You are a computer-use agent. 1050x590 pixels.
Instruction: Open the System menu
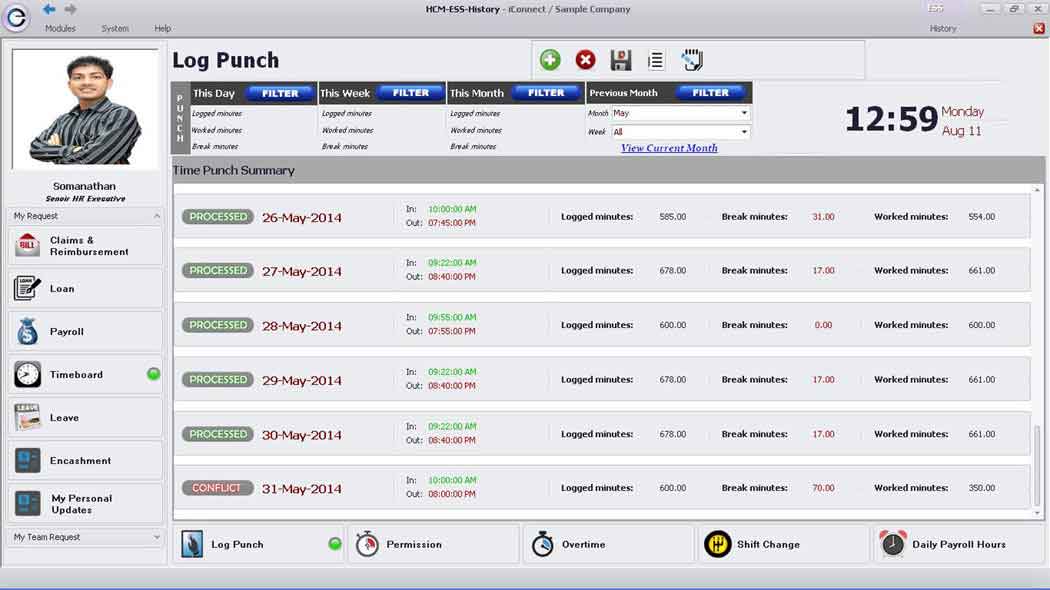(x=115, y=29)
